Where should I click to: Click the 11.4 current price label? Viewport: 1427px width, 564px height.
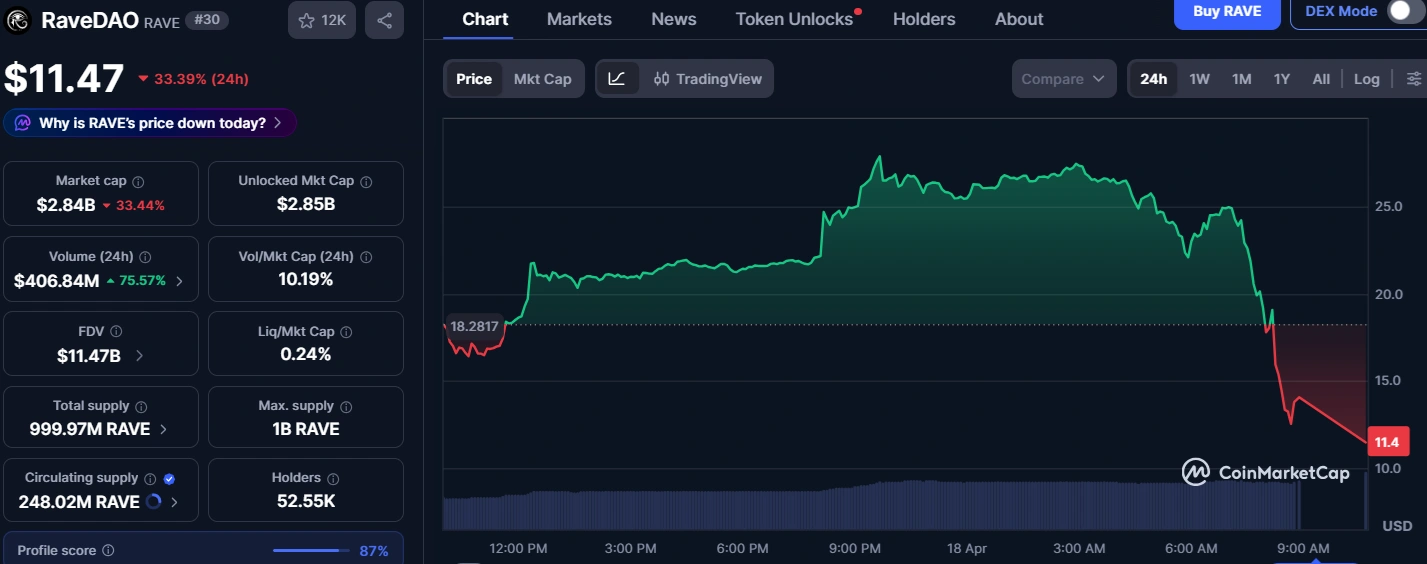click(1388, 442)
